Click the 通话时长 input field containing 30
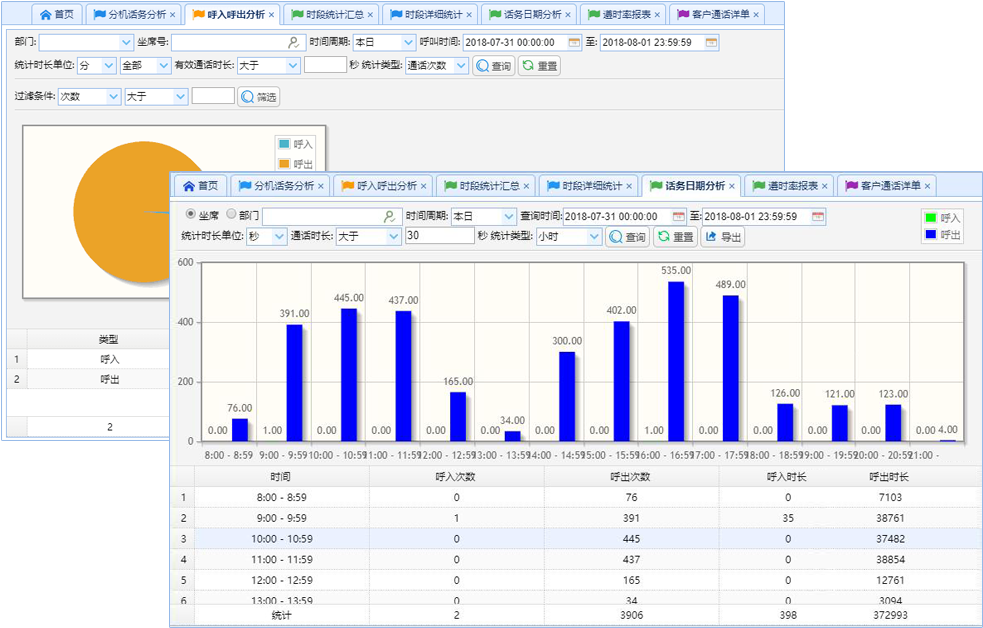This screenshot has width=983, height=628. click(439, 237)
